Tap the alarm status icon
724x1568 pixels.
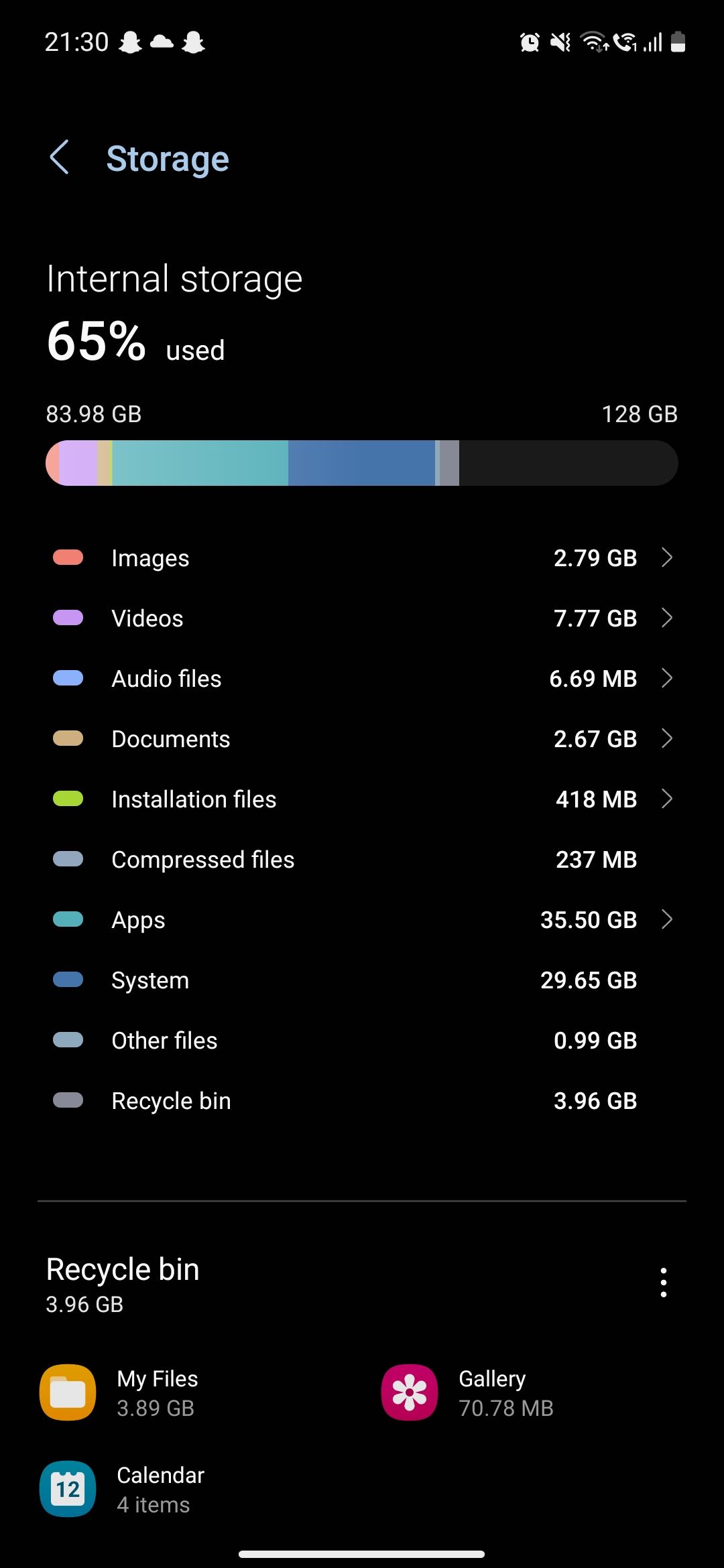529,42
